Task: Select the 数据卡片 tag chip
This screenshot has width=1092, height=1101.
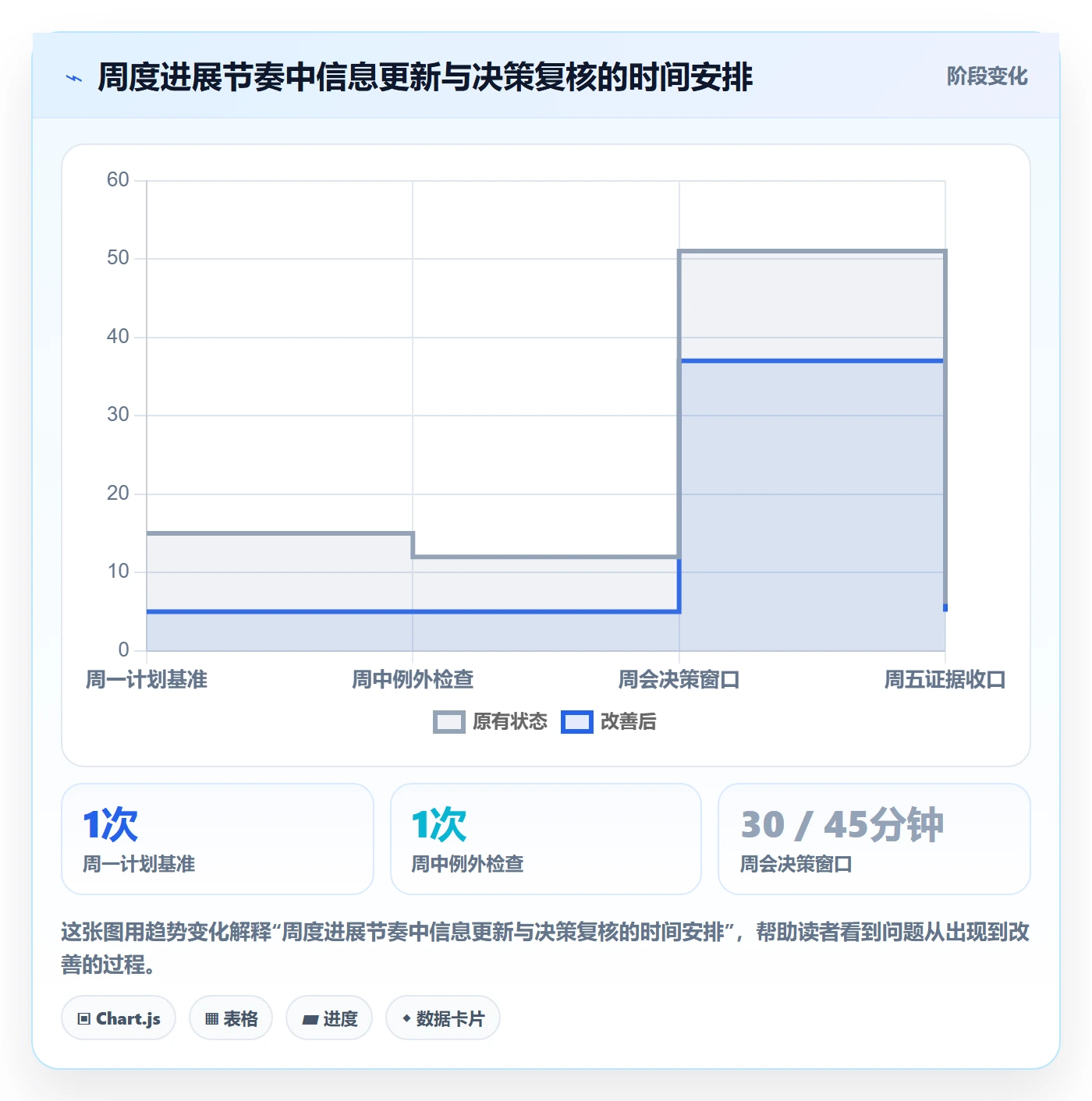Action: click(443, 1018)
